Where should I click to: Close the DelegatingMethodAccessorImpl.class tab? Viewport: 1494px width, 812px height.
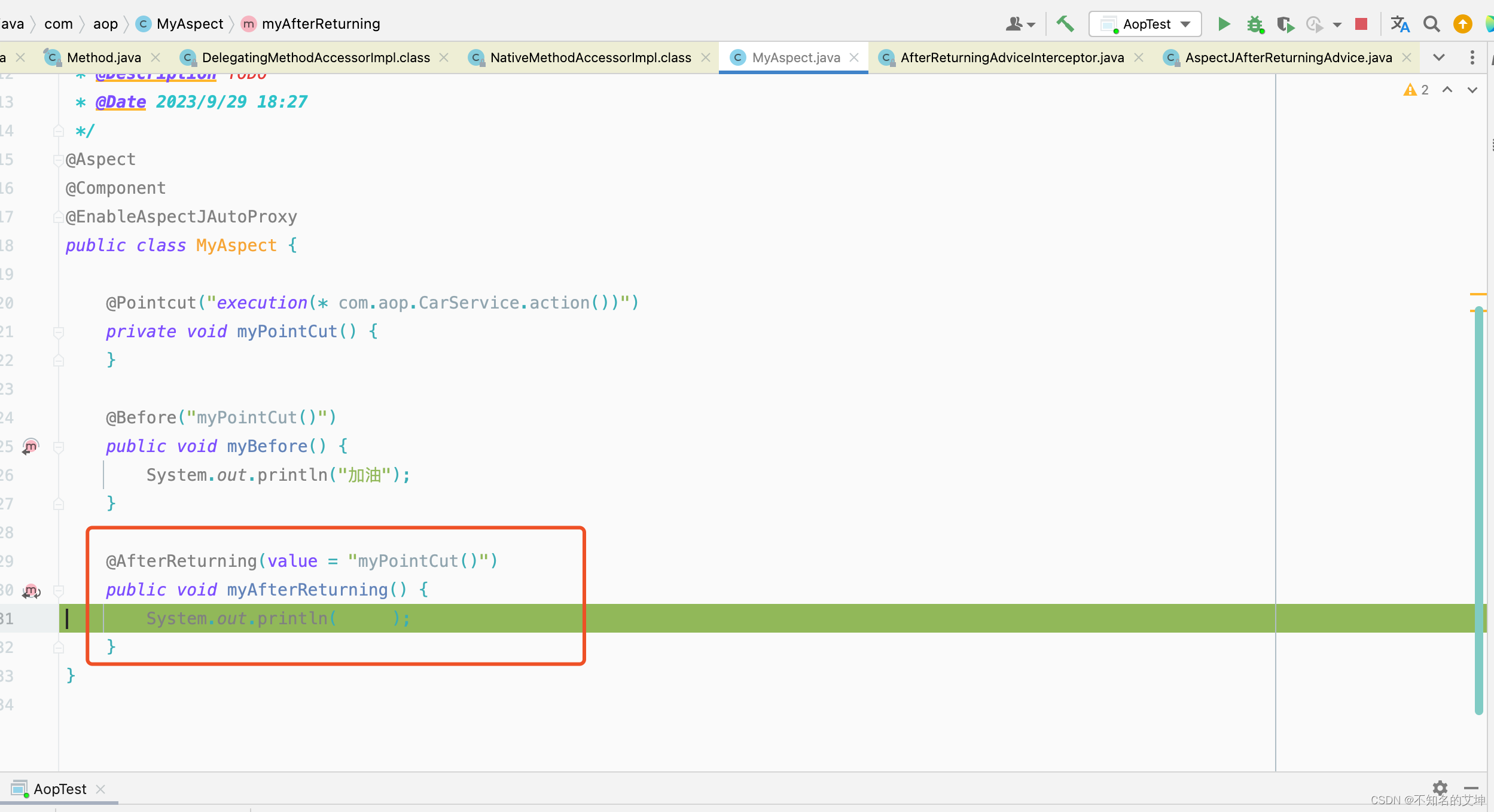tap(444, 57)
